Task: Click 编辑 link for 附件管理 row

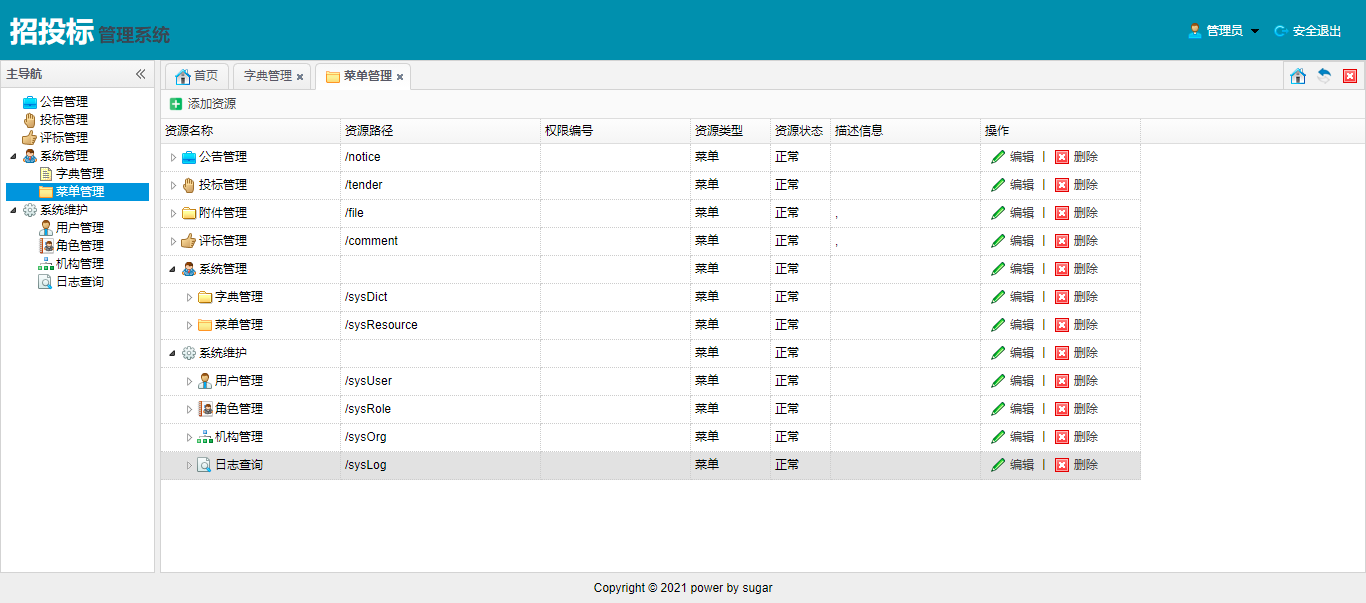Action: (1022, 213)
